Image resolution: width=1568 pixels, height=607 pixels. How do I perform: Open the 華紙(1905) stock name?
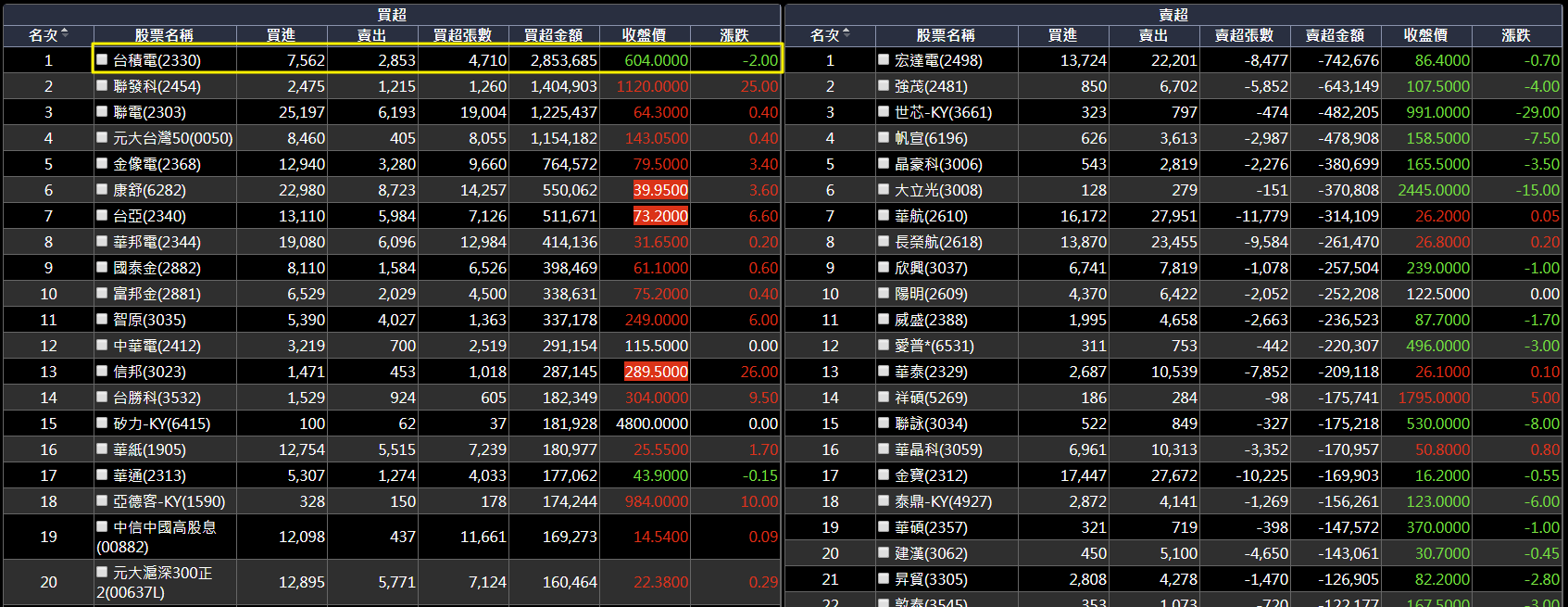pos(149,449)
